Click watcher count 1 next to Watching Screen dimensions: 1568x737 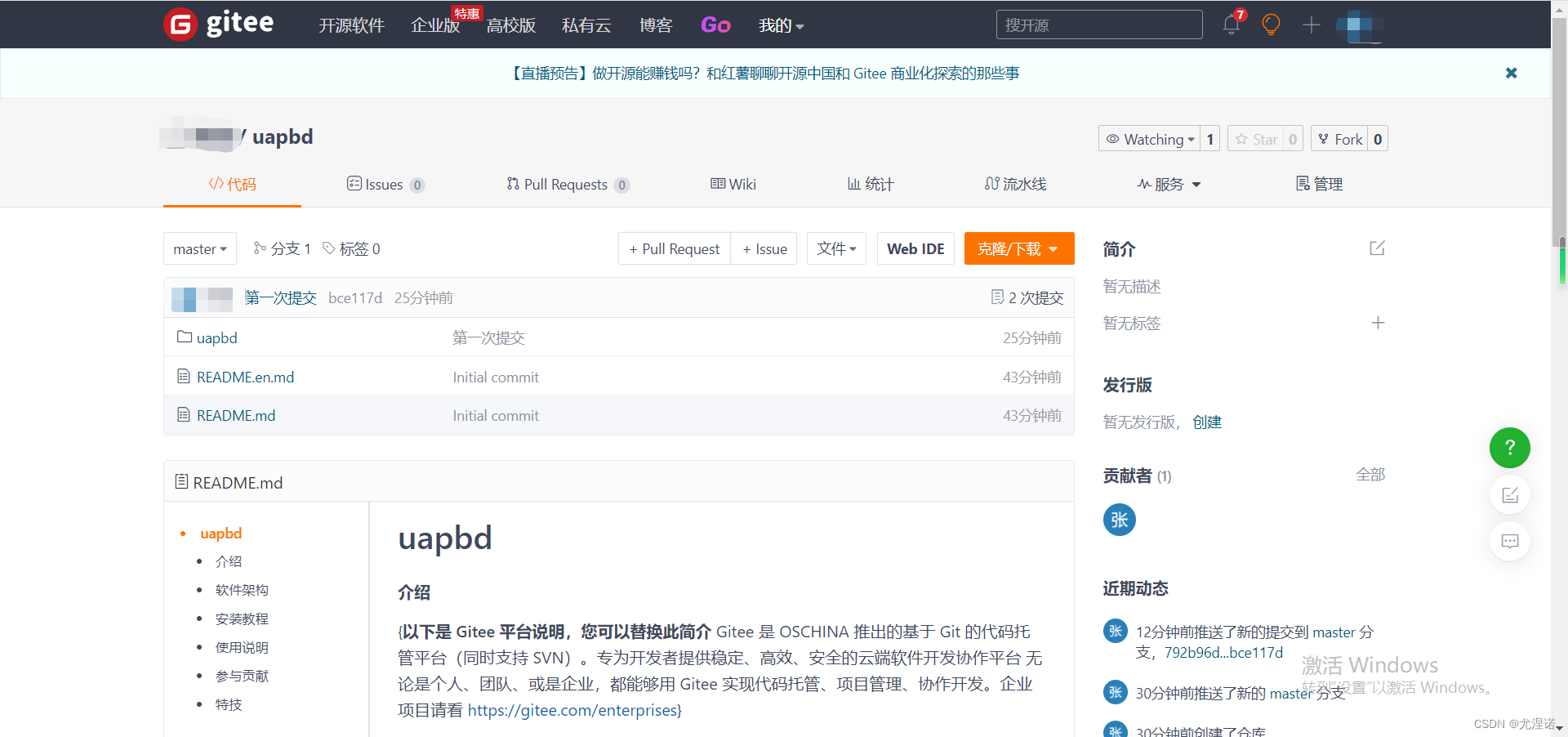click(x=1210, y=139)
